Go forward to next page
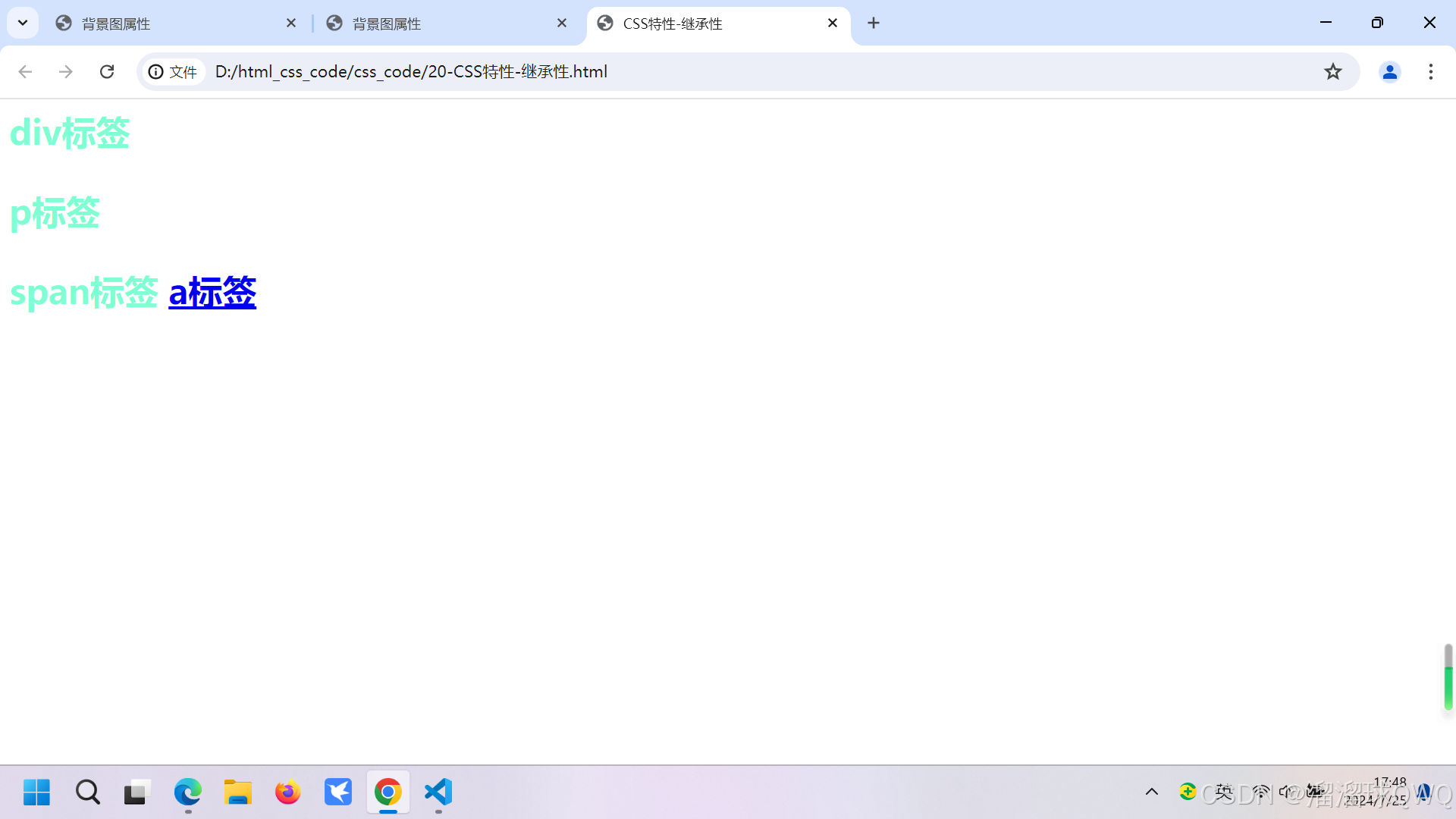This screenshot has width=1456, height=819. point(66,72)
